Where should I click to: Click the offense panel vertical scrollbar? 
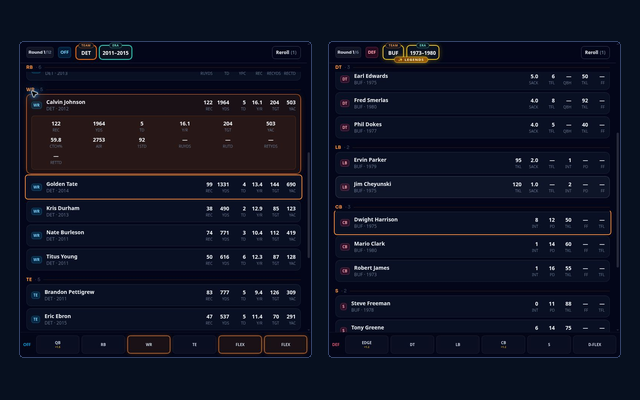309,205
